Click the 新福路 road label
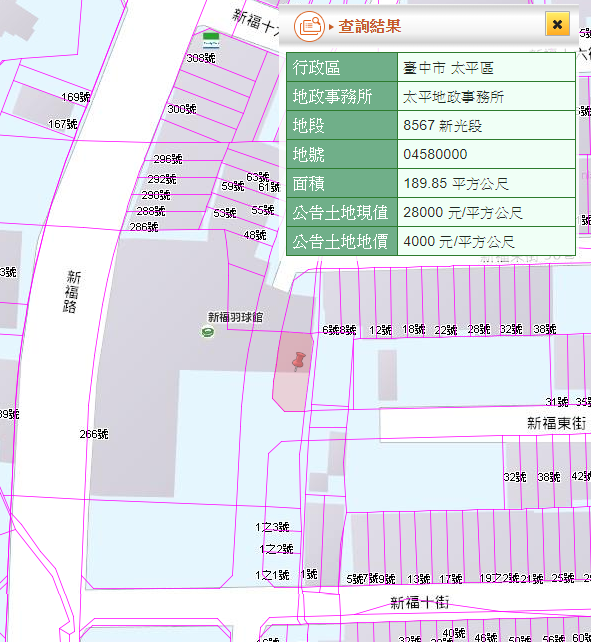The width and height of the screenshot is (591, 642). (x=72, y=292)
